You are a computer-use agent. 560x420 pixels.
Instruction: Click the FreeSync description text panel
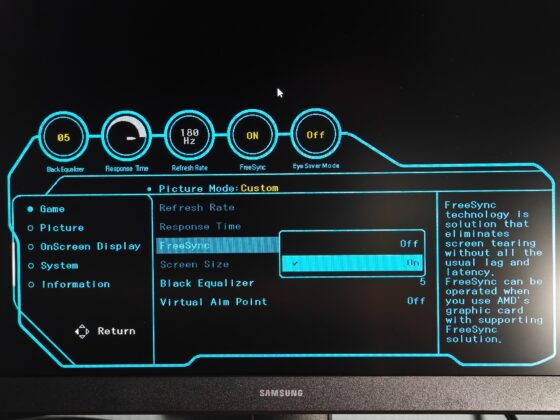[x=494, y=272]
